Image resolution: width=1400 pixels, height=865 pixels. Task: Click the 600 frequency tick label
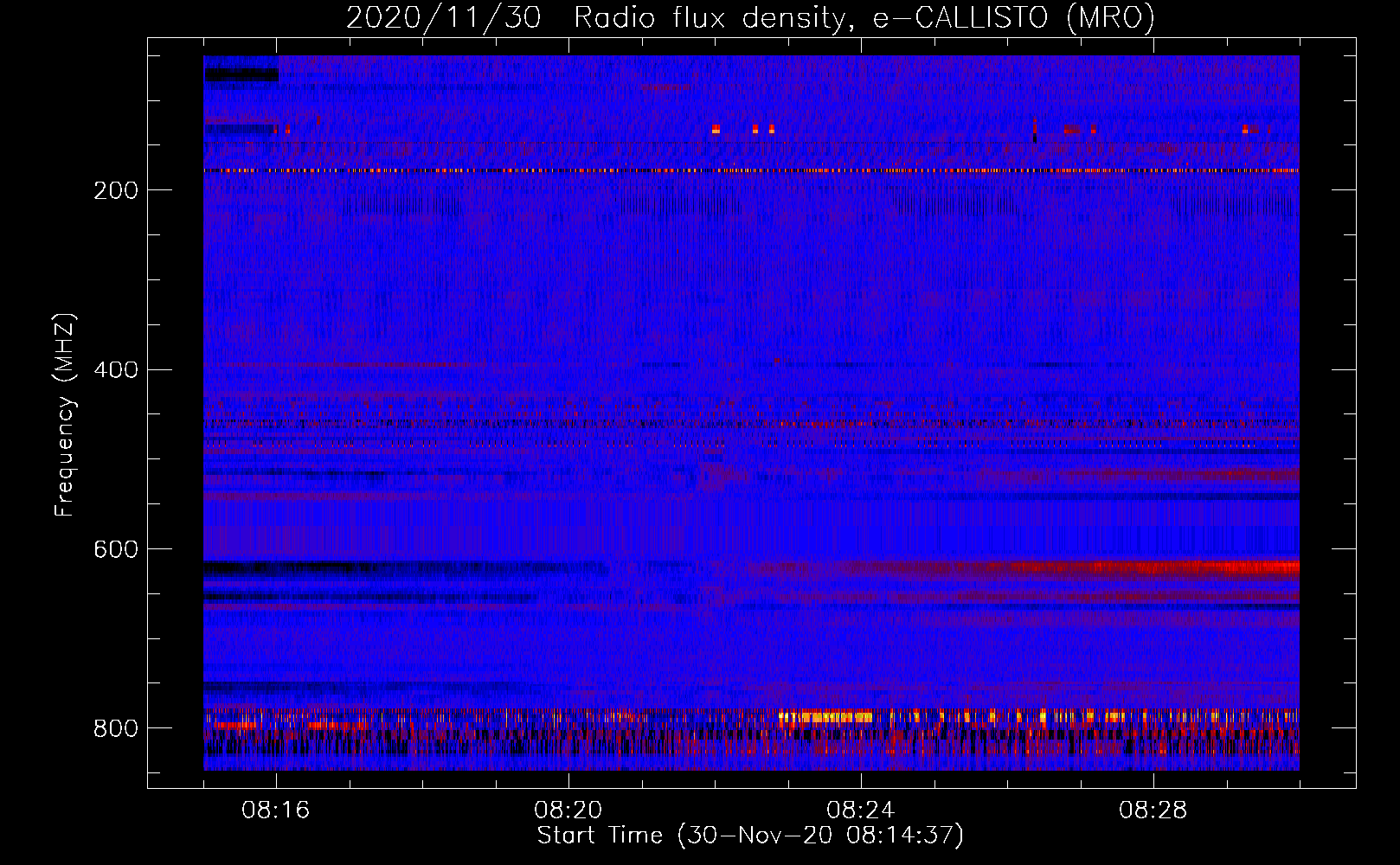pos(115,549)
